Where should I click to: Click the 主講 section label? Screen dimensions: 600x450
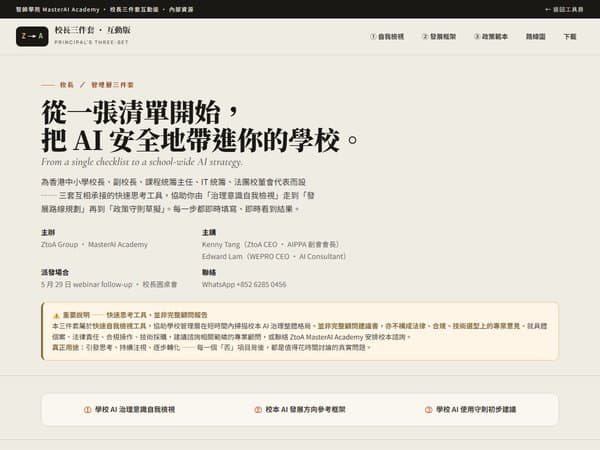pos(209,232)
